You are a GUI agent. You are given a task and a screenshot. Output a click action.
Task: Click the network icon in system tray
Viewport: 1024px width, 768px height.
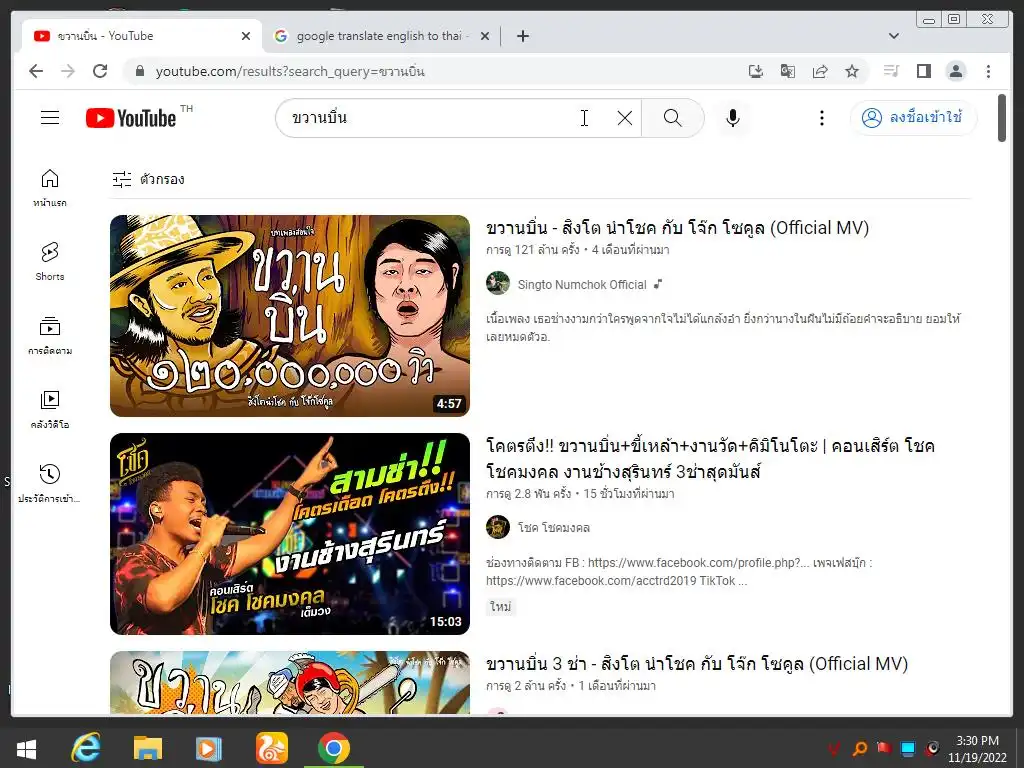pyautogui.click(x=908, y=748)
